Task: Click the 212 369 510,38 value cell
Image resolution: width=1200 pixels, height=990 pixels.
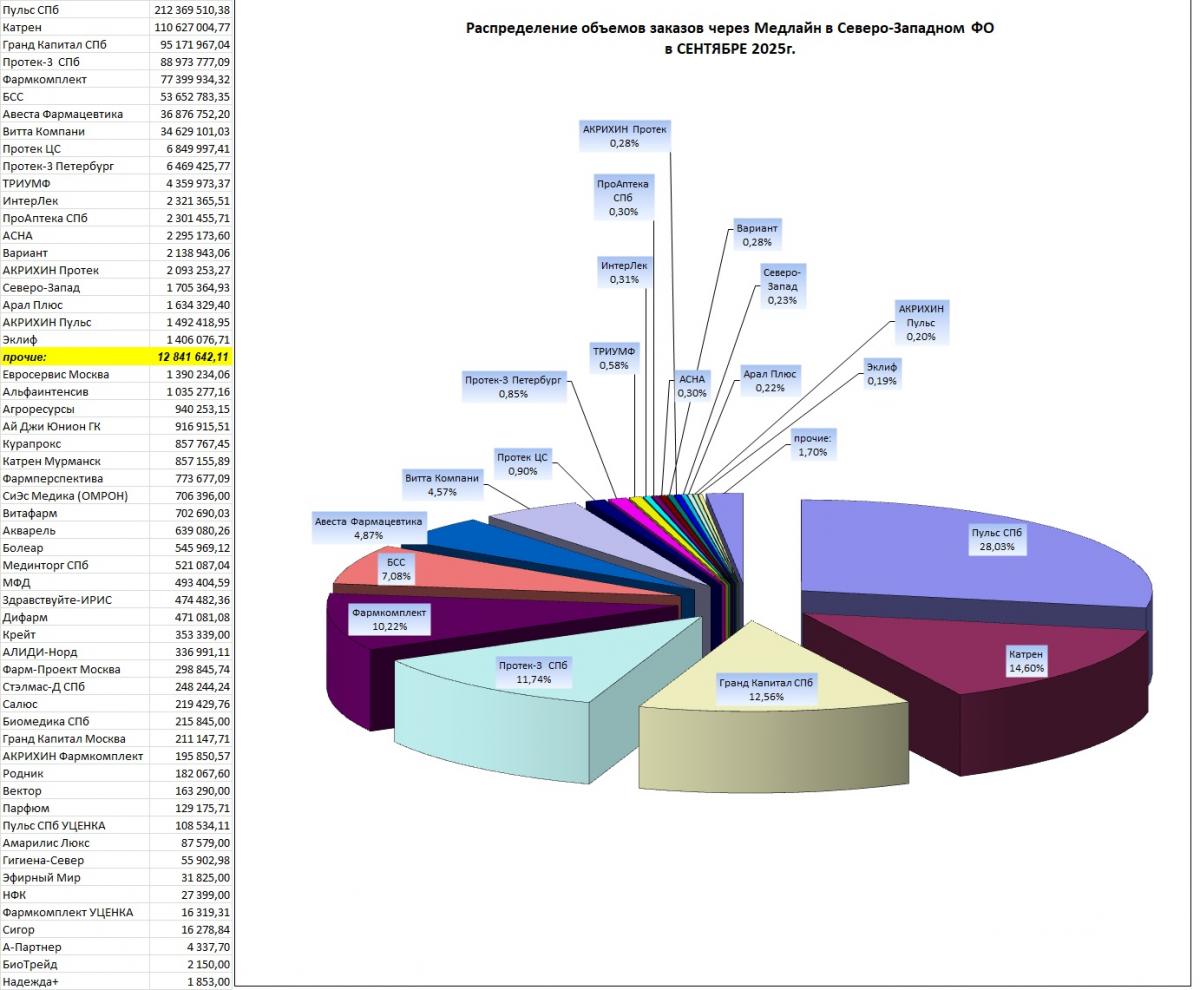Action: click(x=192, y=10)
